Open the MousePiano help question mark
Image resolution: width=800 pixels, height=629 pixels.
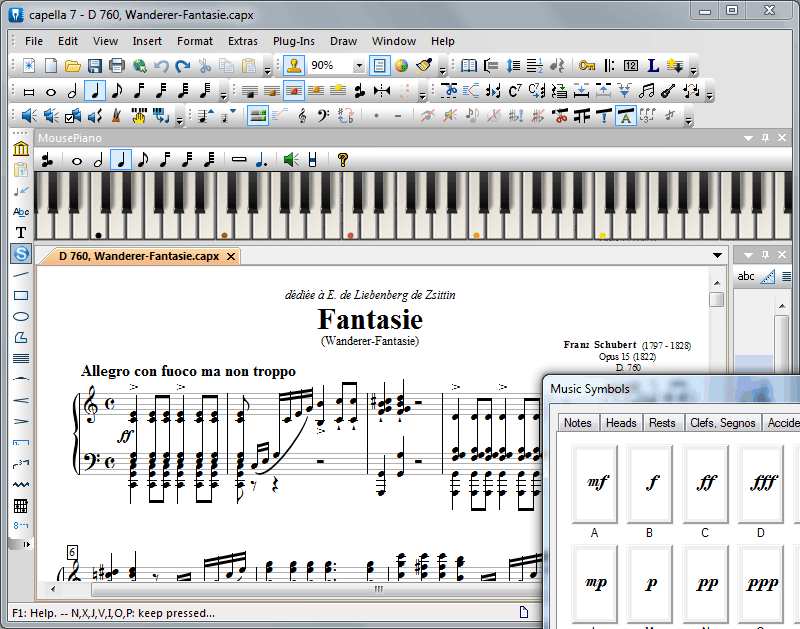point(343,160)
